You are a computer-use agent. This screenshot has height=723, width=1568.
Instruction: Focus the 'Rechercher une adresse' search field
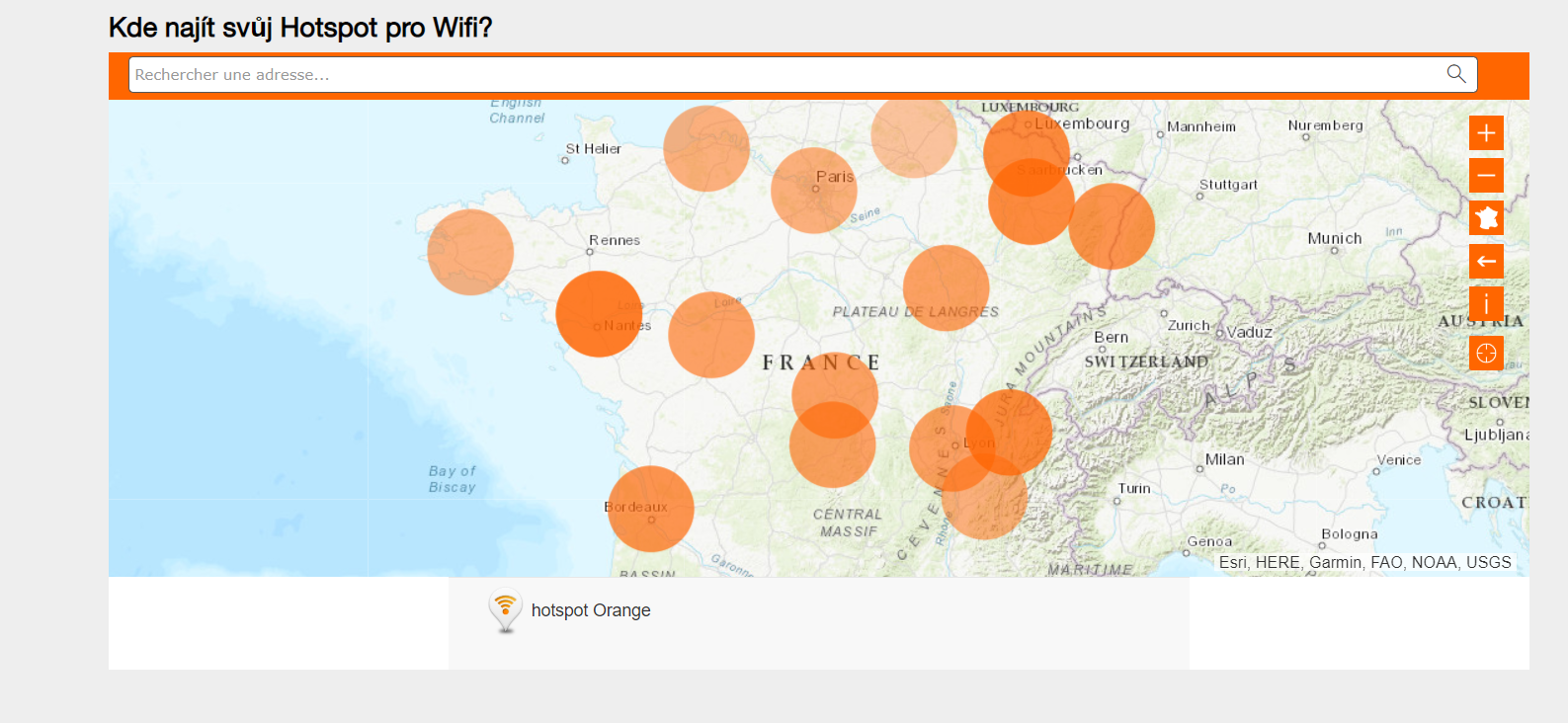click(x=802, y=74)
